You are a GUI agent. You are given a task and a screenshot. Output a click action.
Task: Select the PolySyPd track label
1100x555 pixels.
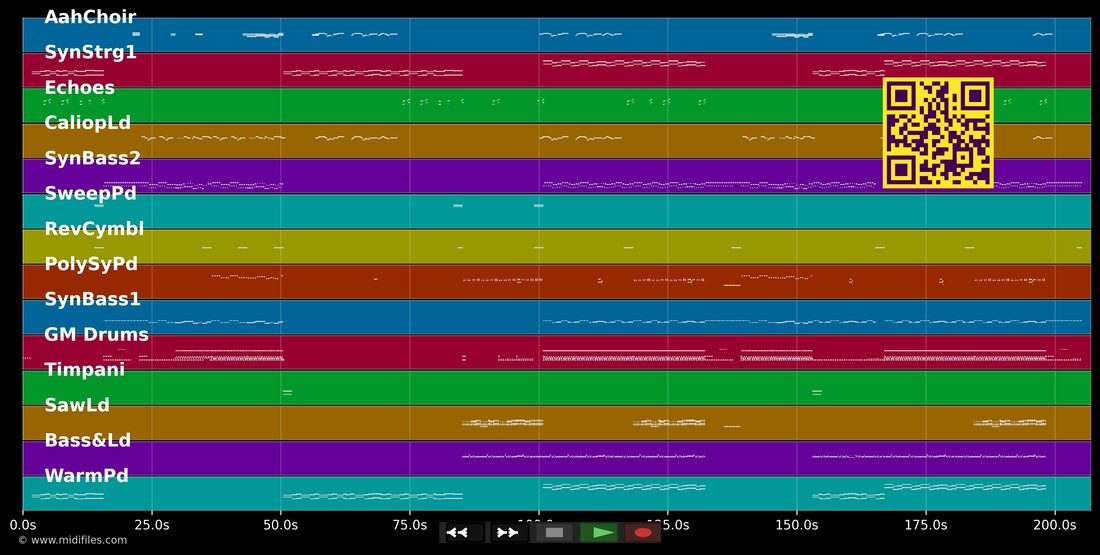click(x=90, y=265)
